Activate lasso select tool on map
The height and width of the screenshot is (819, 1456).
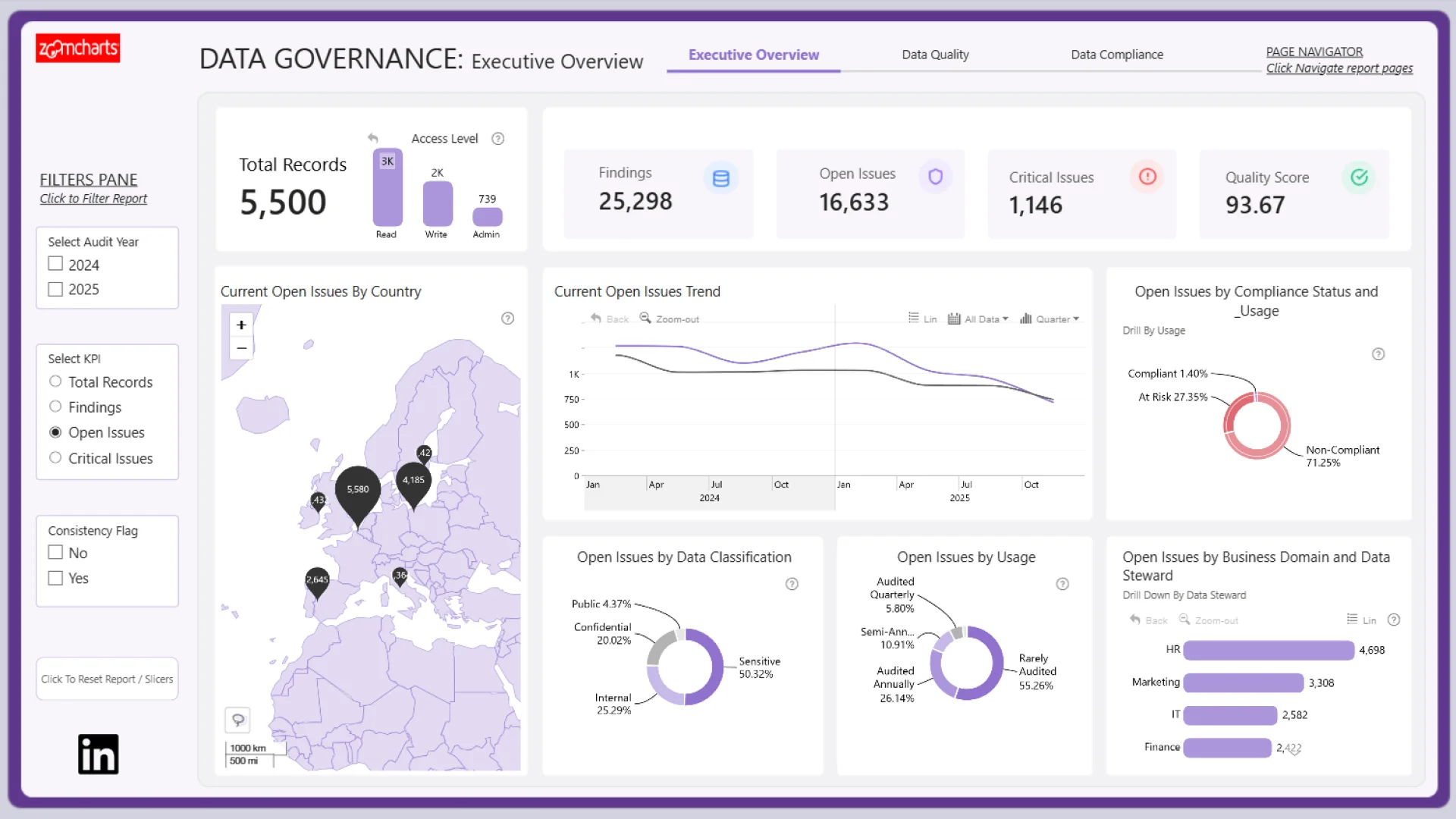[238, 720]
